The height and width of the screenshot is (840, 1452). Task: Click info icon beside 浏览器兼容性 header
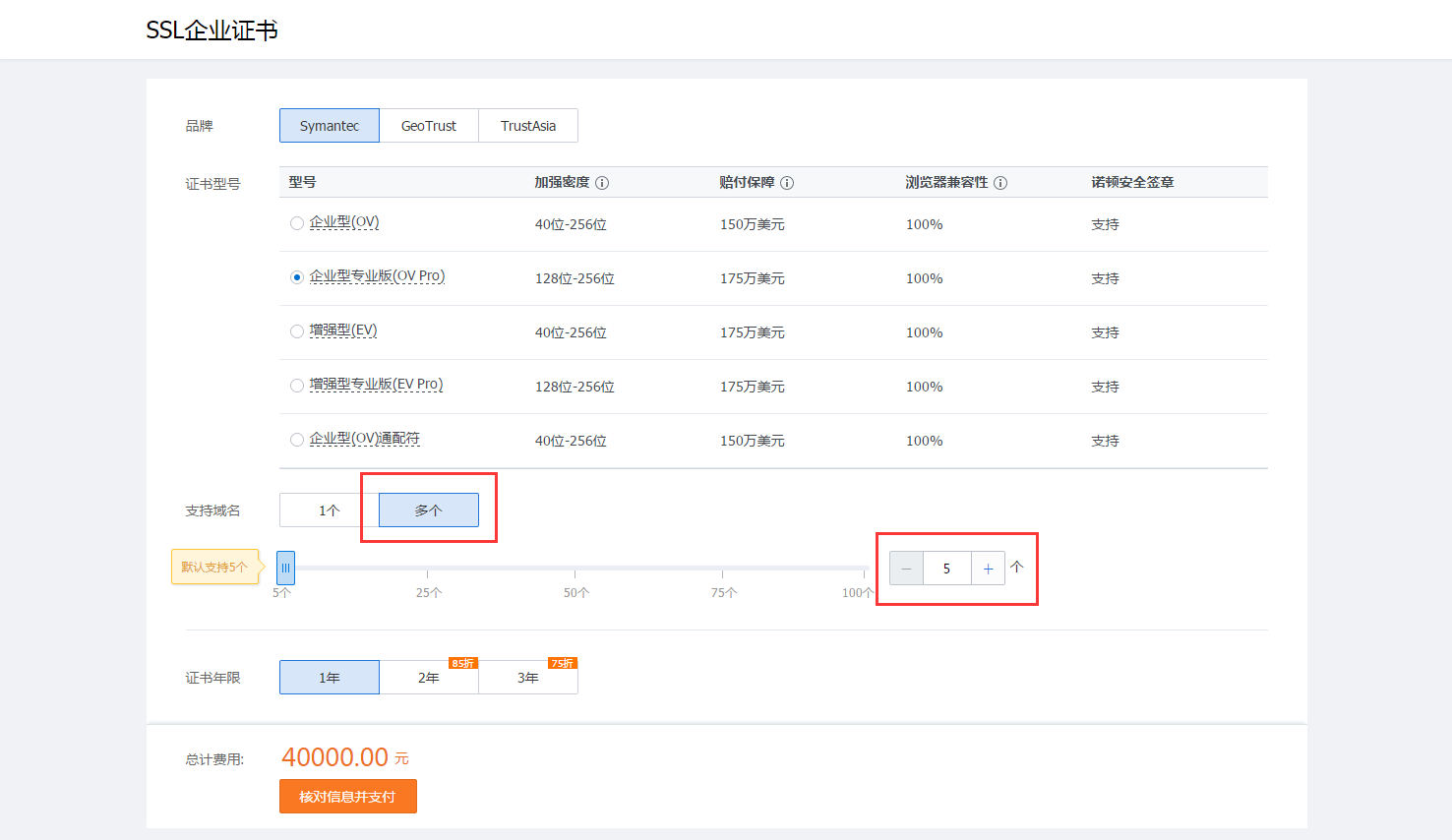pos(1000,183)
